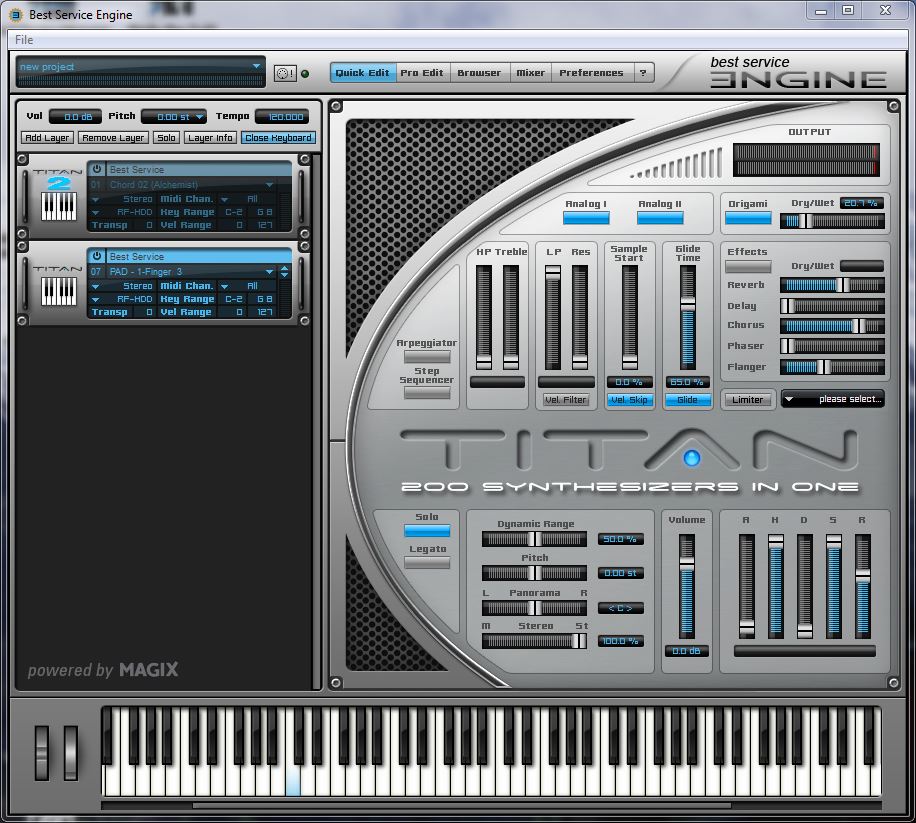Adjust the Reverb slider

click(832, 285)
